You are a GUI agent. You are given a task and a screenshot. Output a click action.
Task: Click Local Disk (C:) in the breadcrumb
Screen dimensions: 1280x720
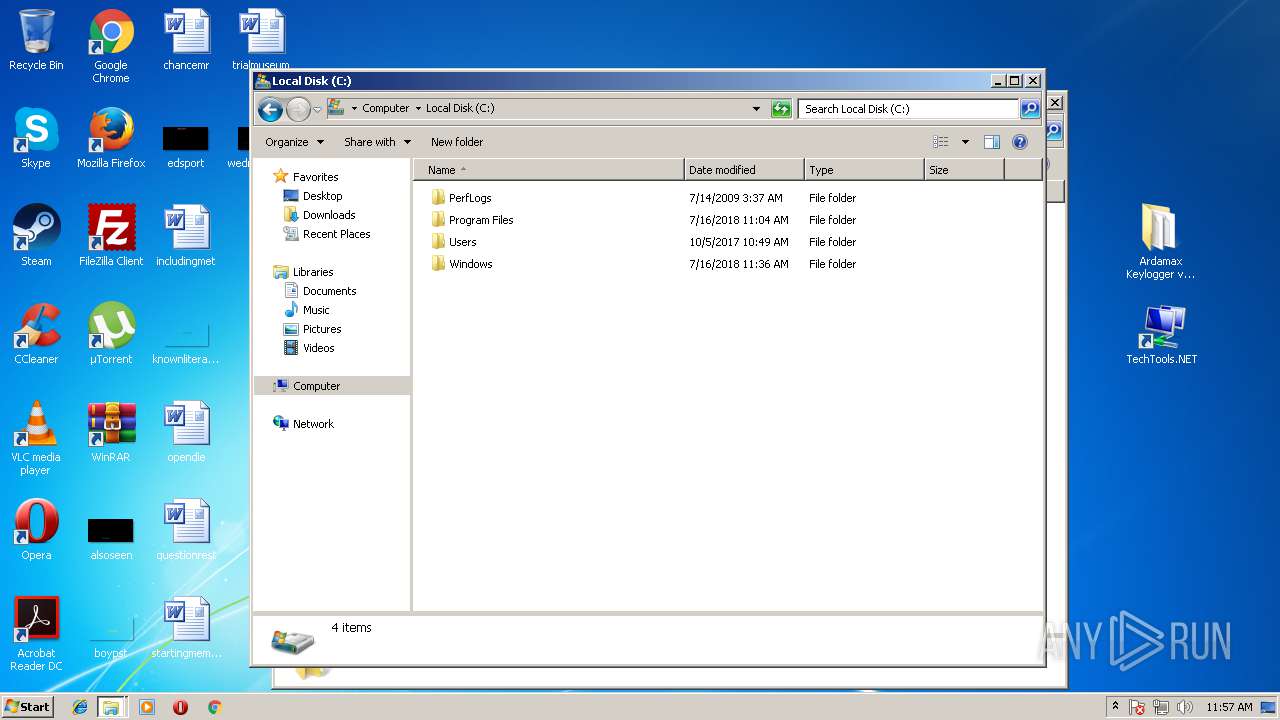click(x=460, y=108)
